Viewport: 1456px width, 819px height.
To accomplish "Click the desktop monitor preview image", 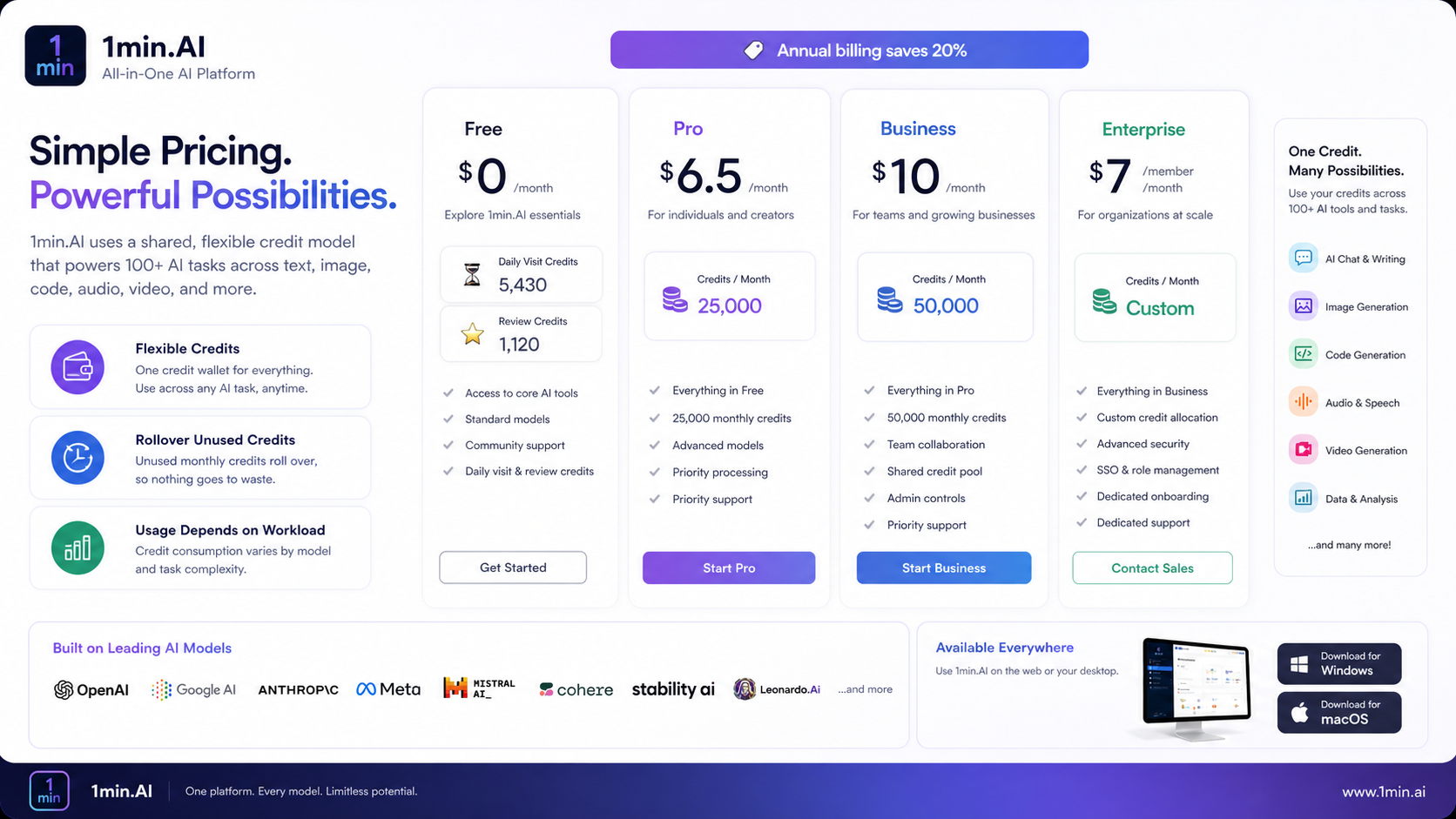I will tap(1195, 689).
